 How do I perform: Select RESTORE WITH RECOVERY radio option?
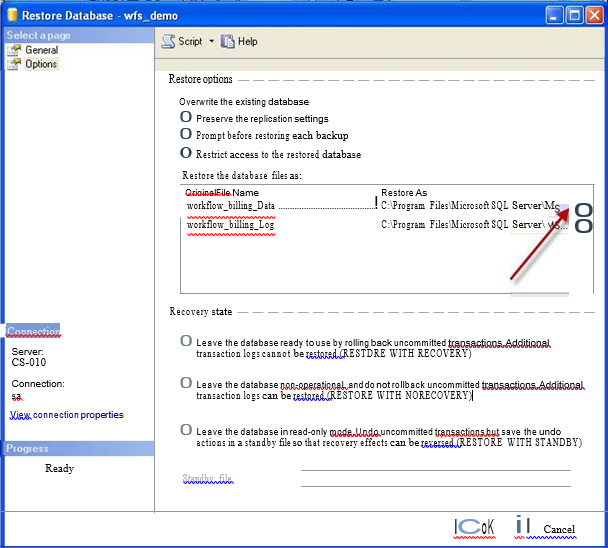click(x=186, y=341)
